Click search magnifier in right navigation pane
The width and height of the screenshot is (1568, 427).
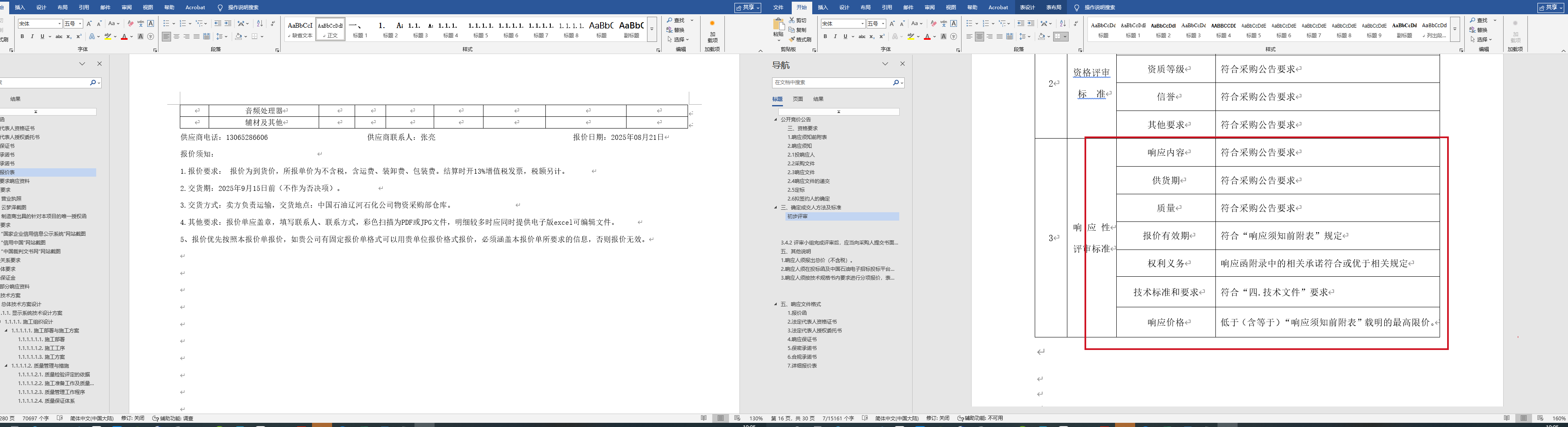click(896, 83)
